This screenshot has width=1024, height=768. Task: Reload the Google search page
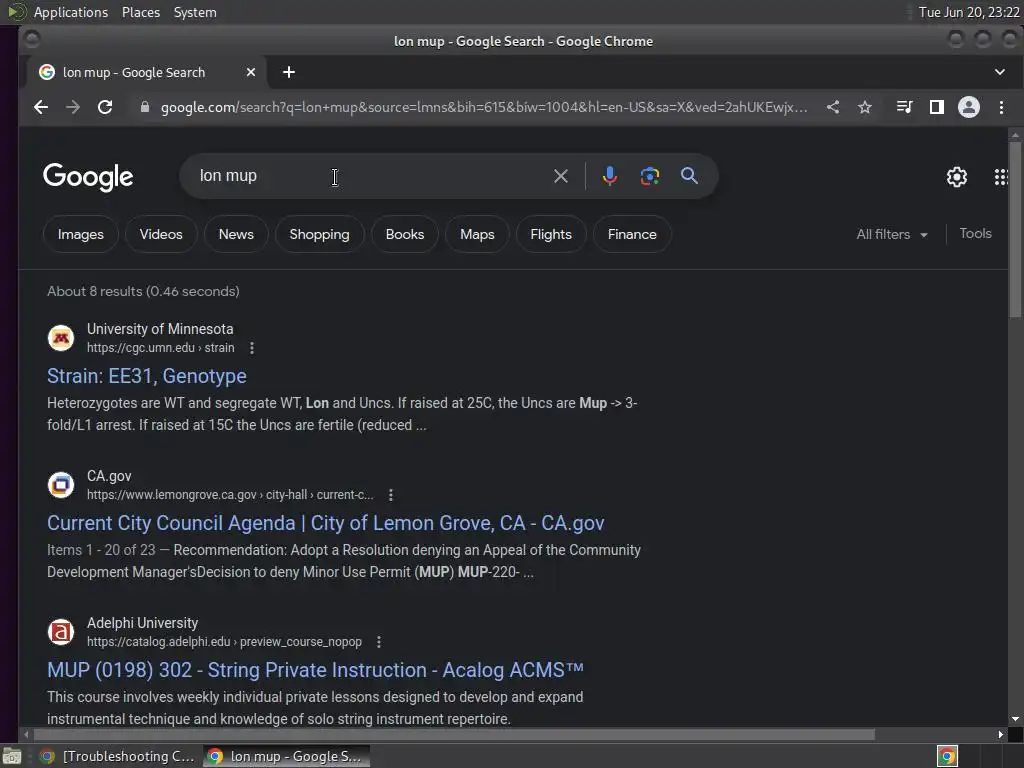(105, 107)
